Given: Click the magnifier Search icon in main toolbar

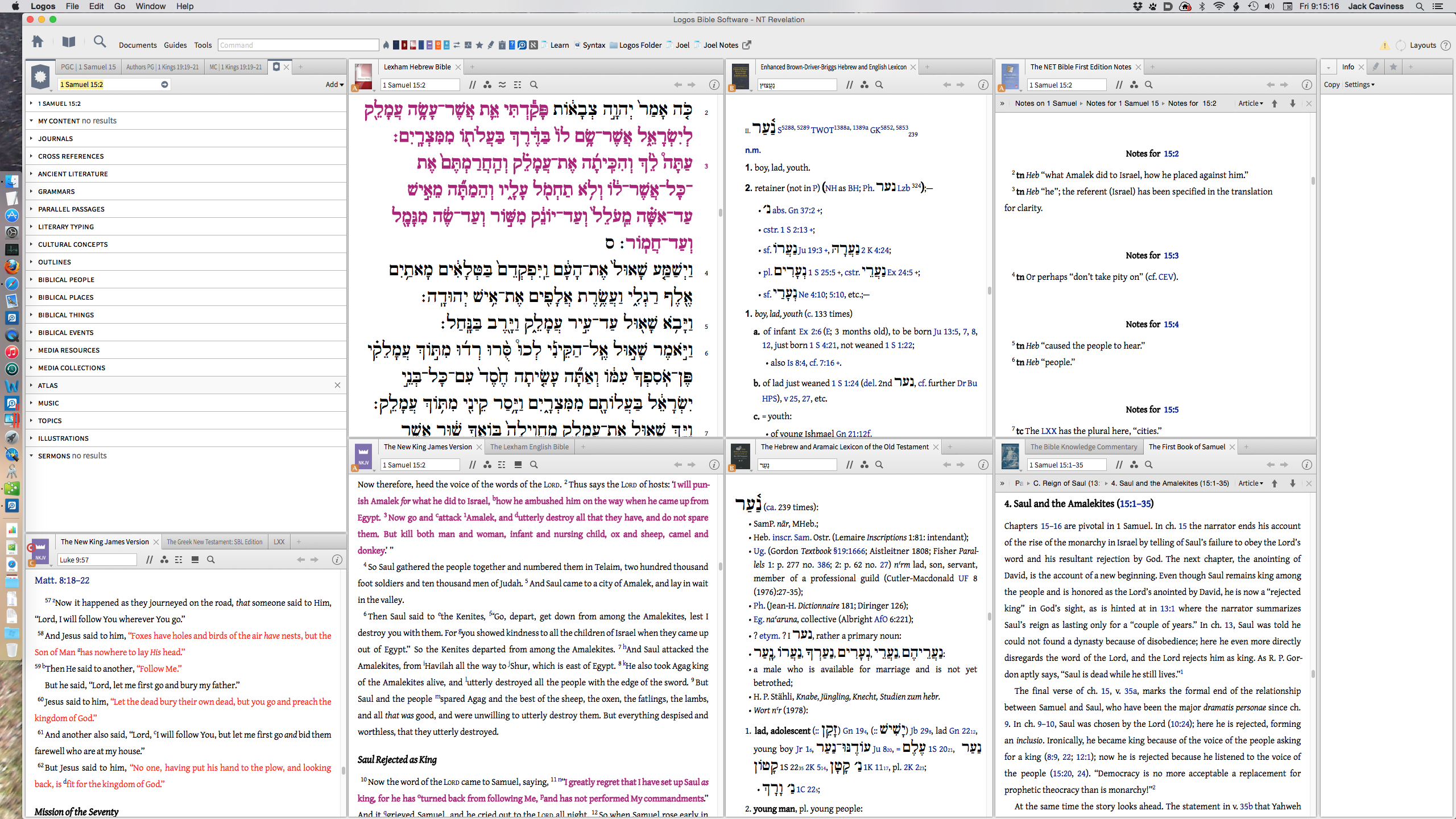Looking at the screenshot, I should (x=100, y=42).
